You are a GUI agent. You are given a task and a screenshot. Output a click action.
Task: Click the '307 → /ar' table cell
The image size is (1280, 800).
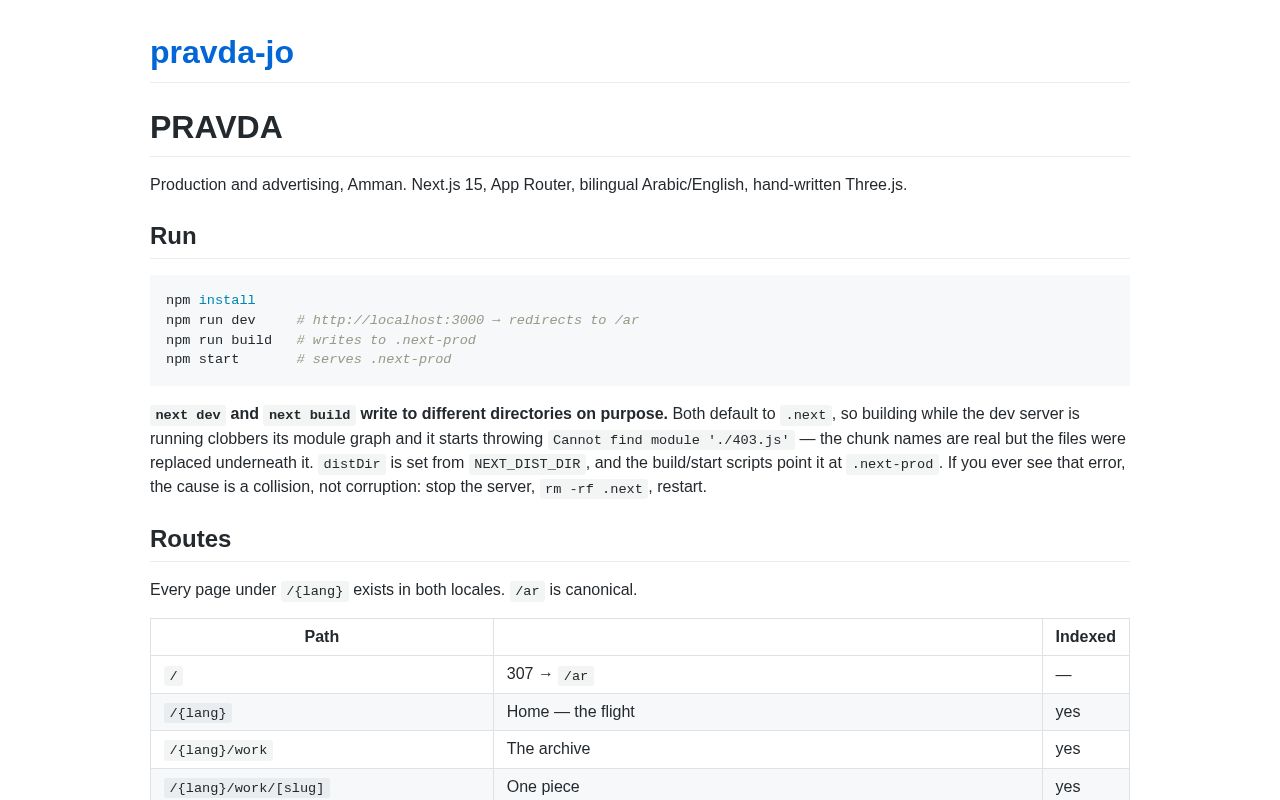pos(768,675)
